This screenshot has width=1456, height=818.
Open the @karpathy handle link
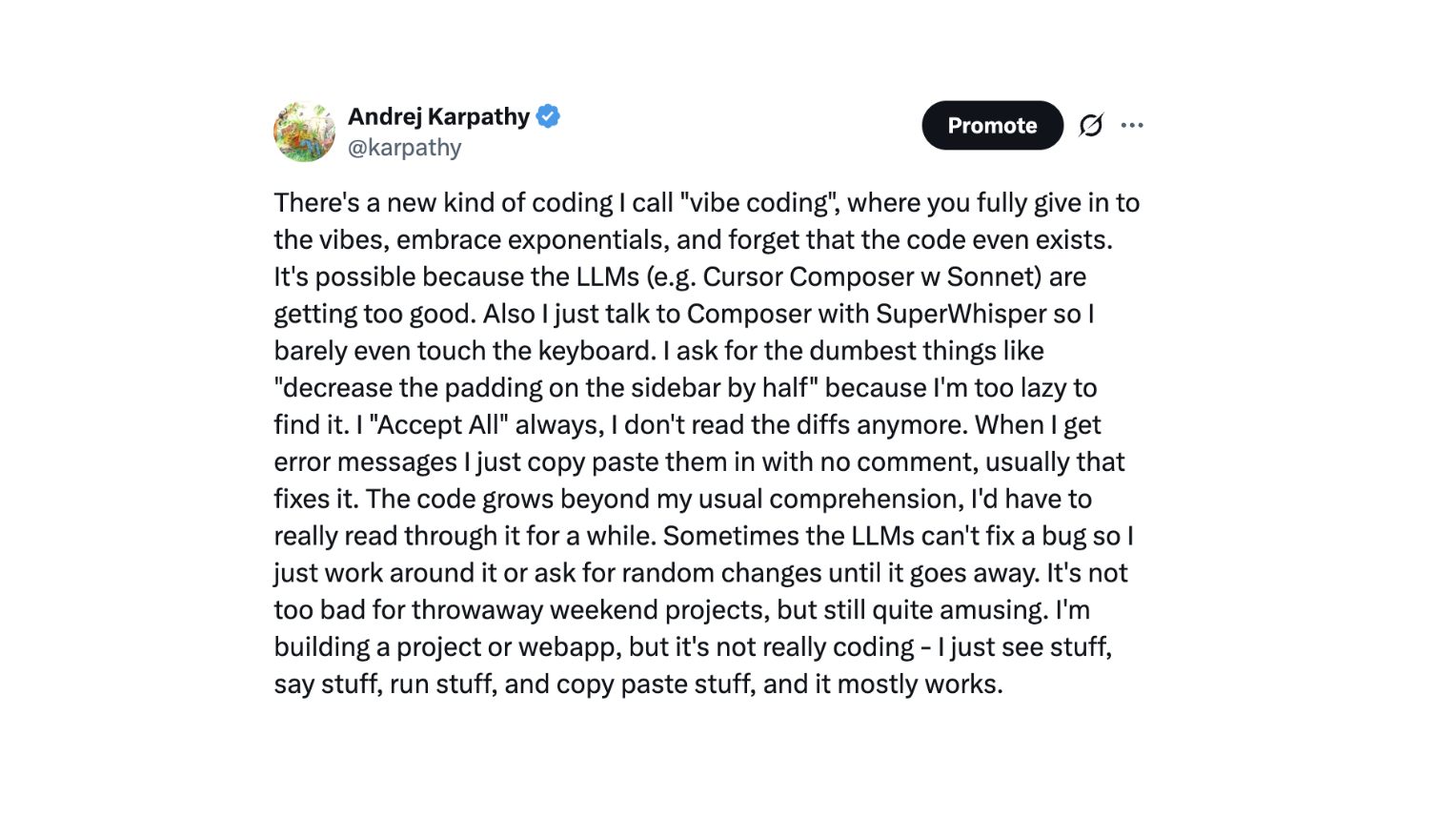404,148
